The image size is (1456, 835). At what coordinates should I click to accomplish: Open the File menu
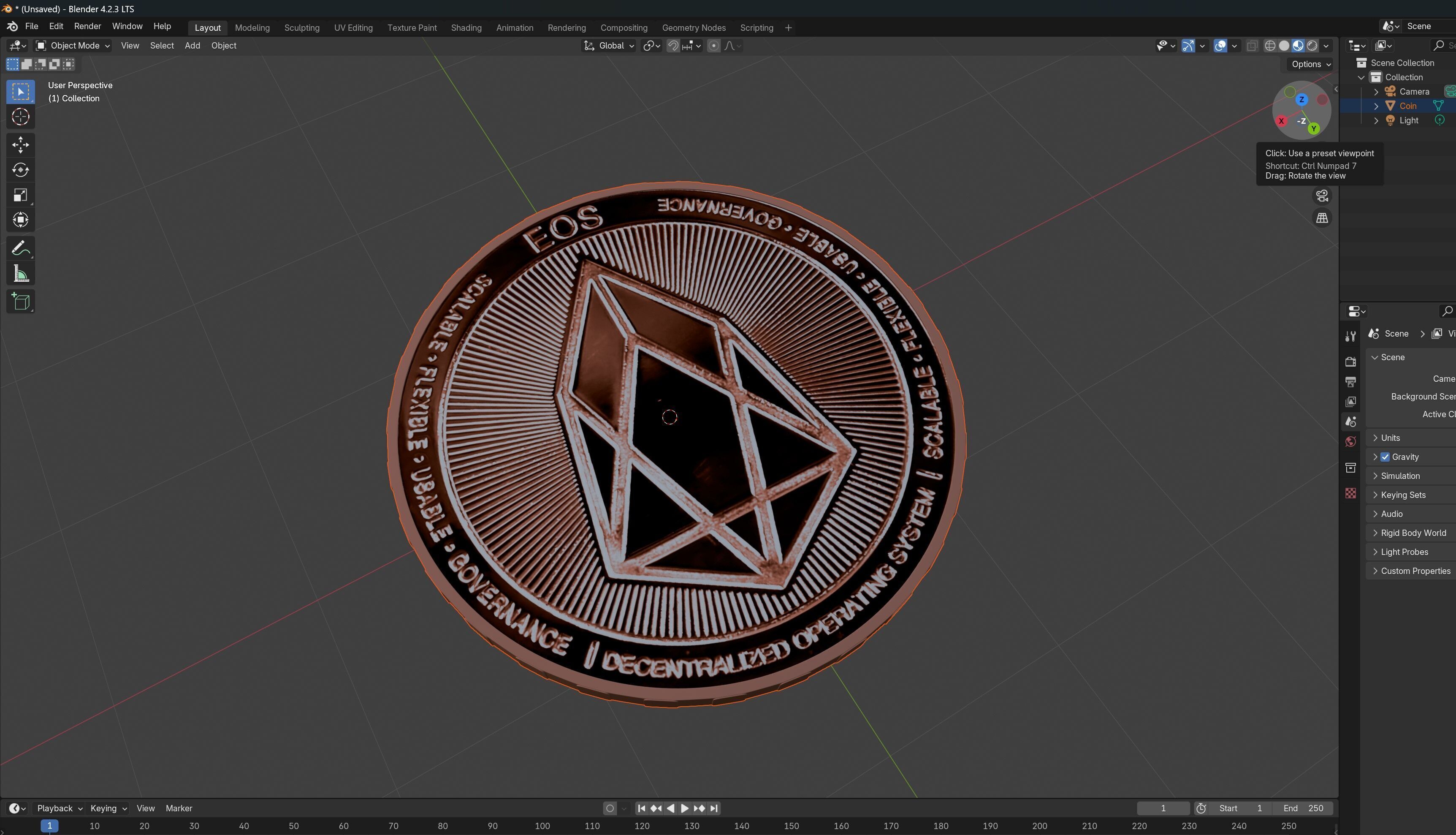(32, 26)
